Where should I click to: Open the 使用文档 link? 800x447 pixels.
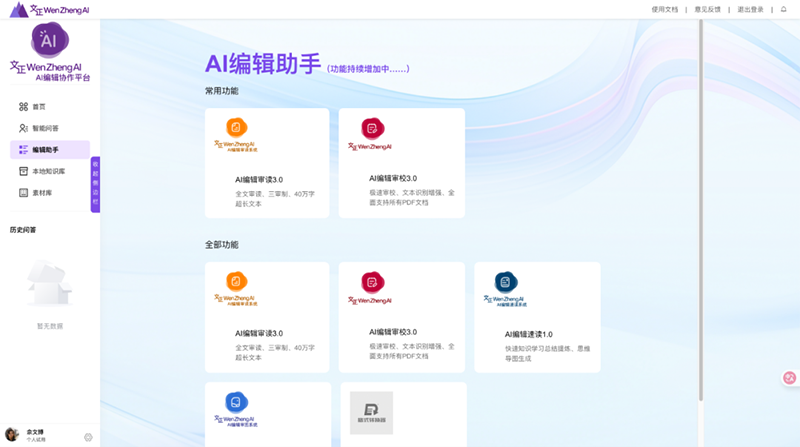664,9
